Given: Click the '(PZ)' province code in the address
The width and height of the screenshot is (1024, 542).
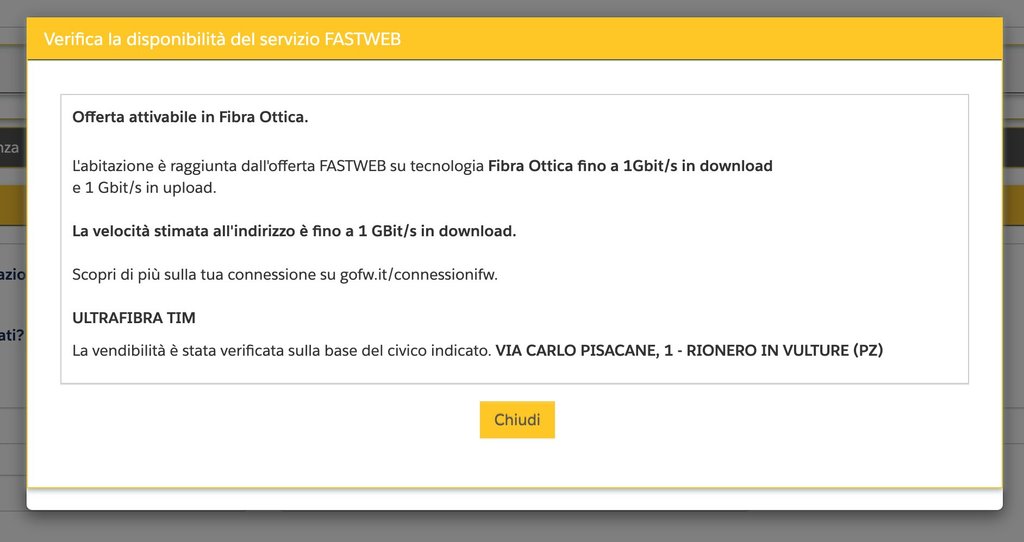Looking at the screenshot, I should click(864, 351).
